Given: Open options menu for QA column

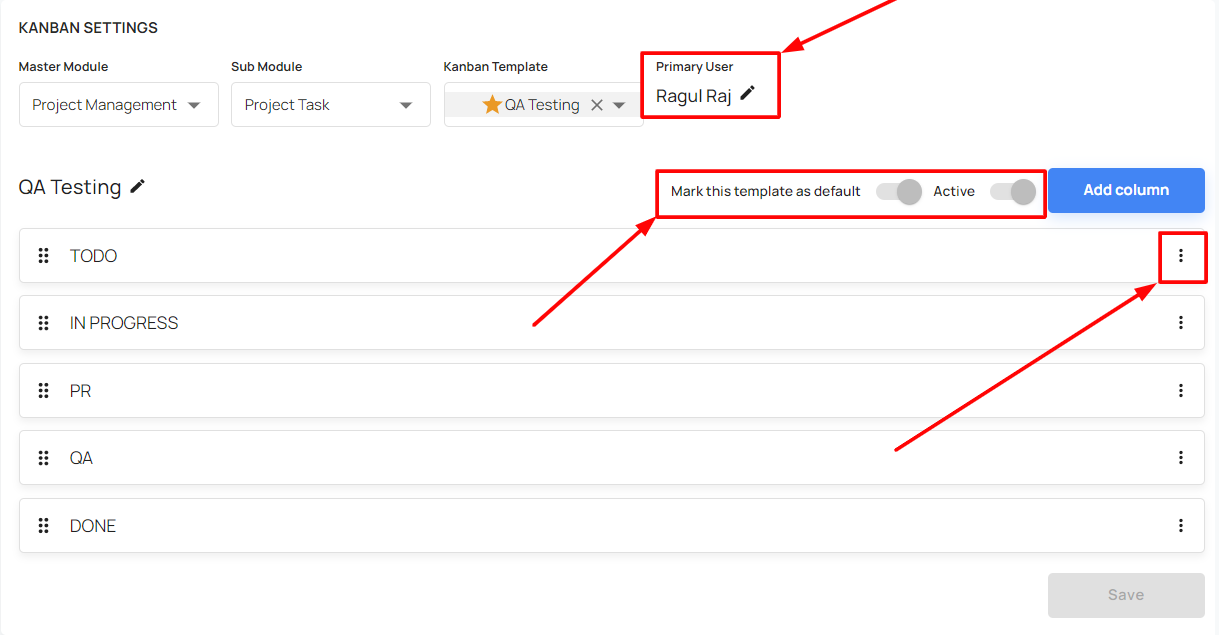Looking at the screenshot, I should 1181,458.
